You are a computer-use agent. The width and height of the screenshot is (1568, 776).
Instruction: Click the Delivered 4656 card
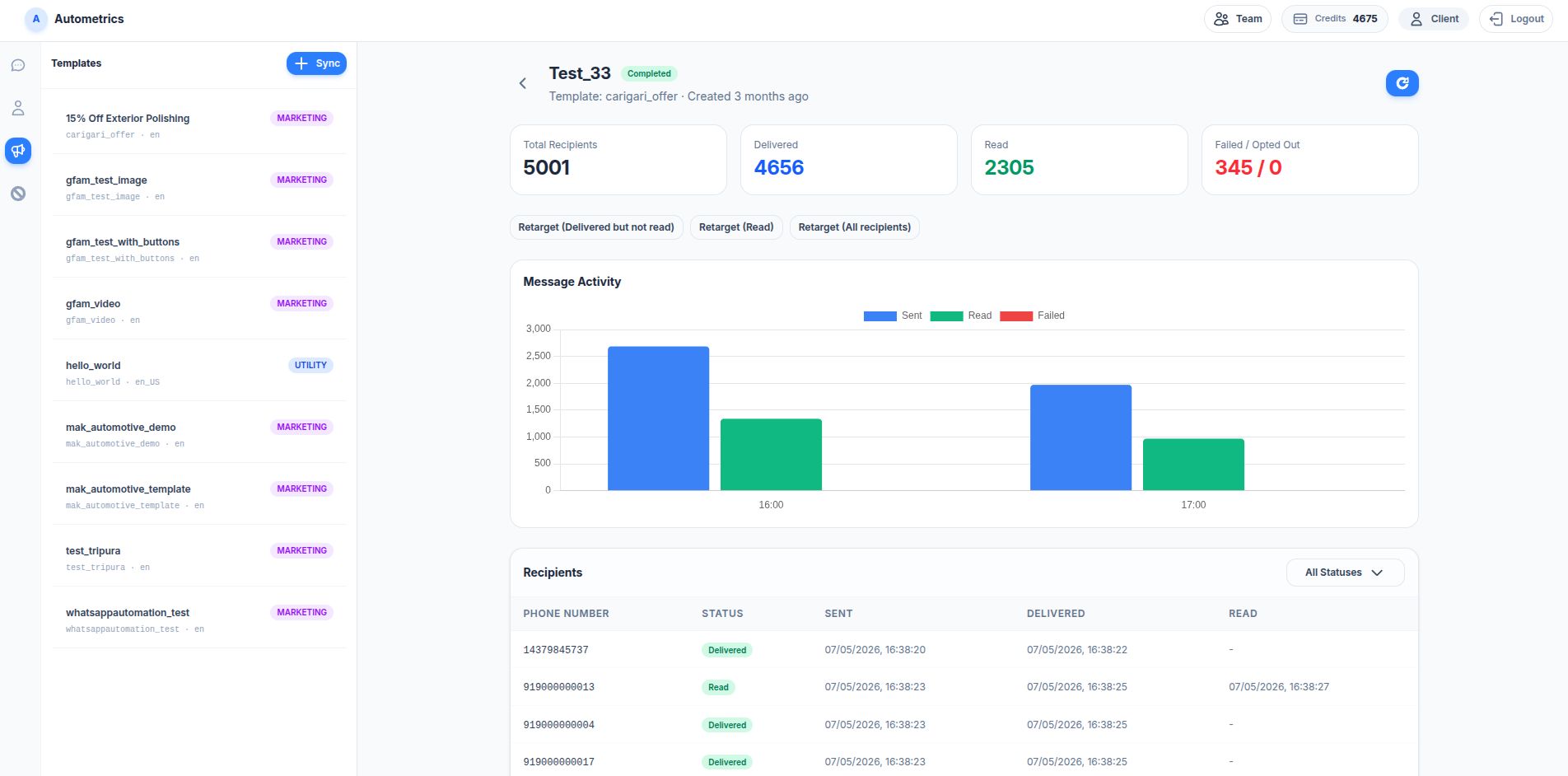pos(849,160)
